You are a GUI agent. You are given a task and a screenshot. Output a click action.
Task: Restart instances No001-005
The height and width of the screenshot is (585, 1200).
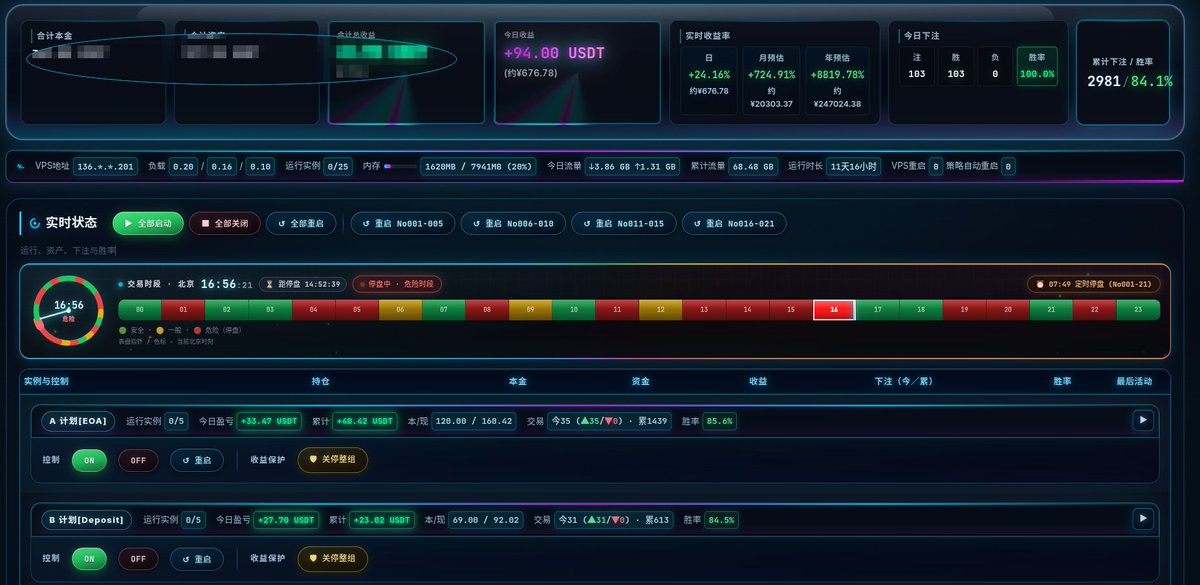click(x=403, y=224)
